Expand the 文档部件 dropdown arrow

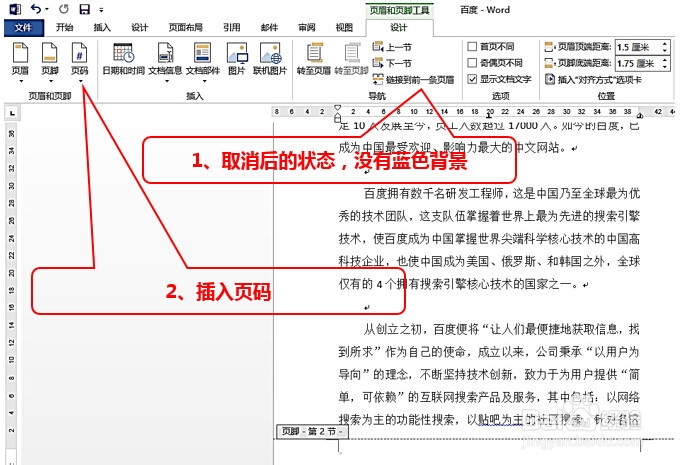pyautogui.click(x=204, y=81)
